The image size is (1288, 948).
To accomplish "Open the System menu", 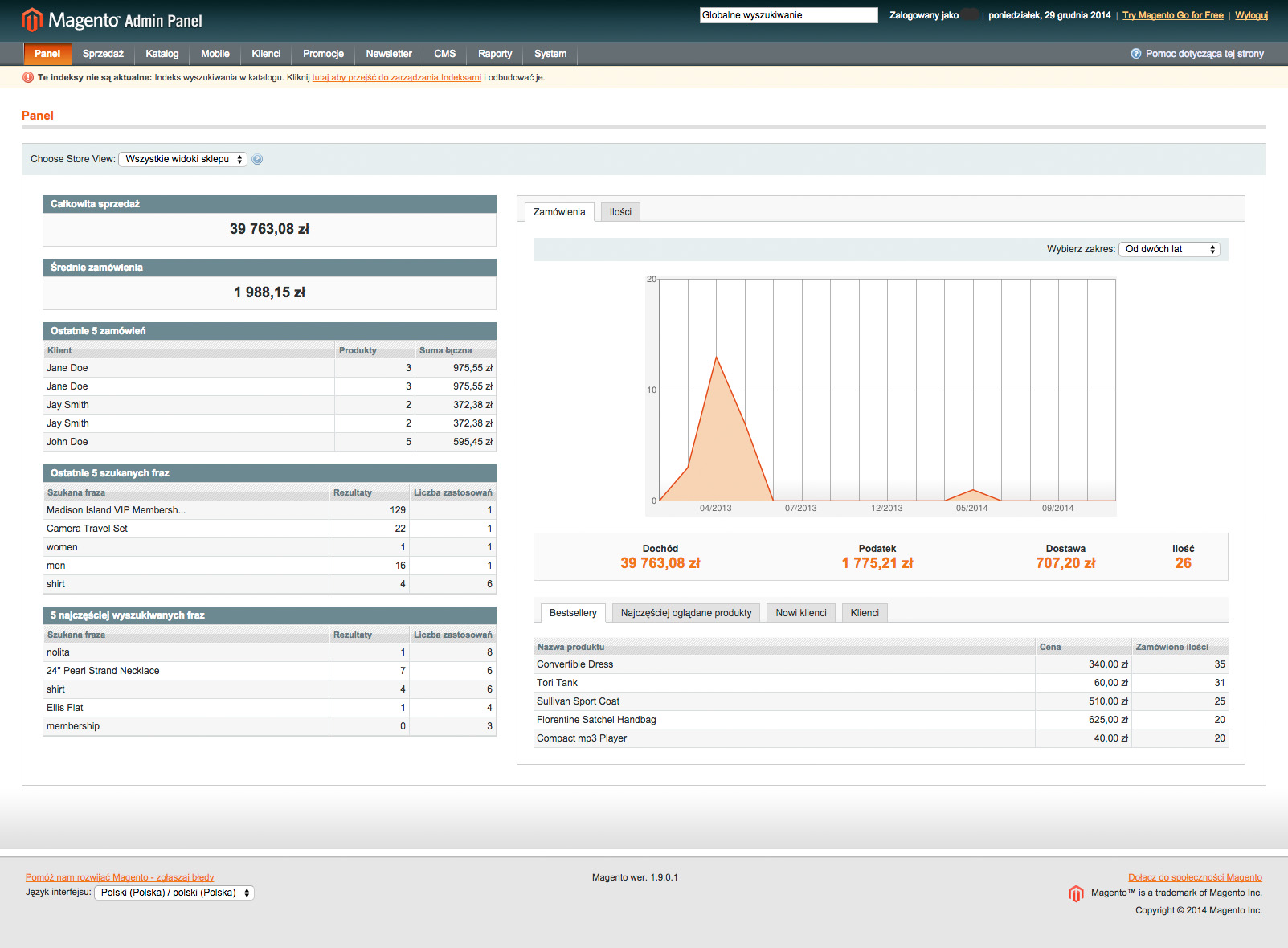I will 550,54.
